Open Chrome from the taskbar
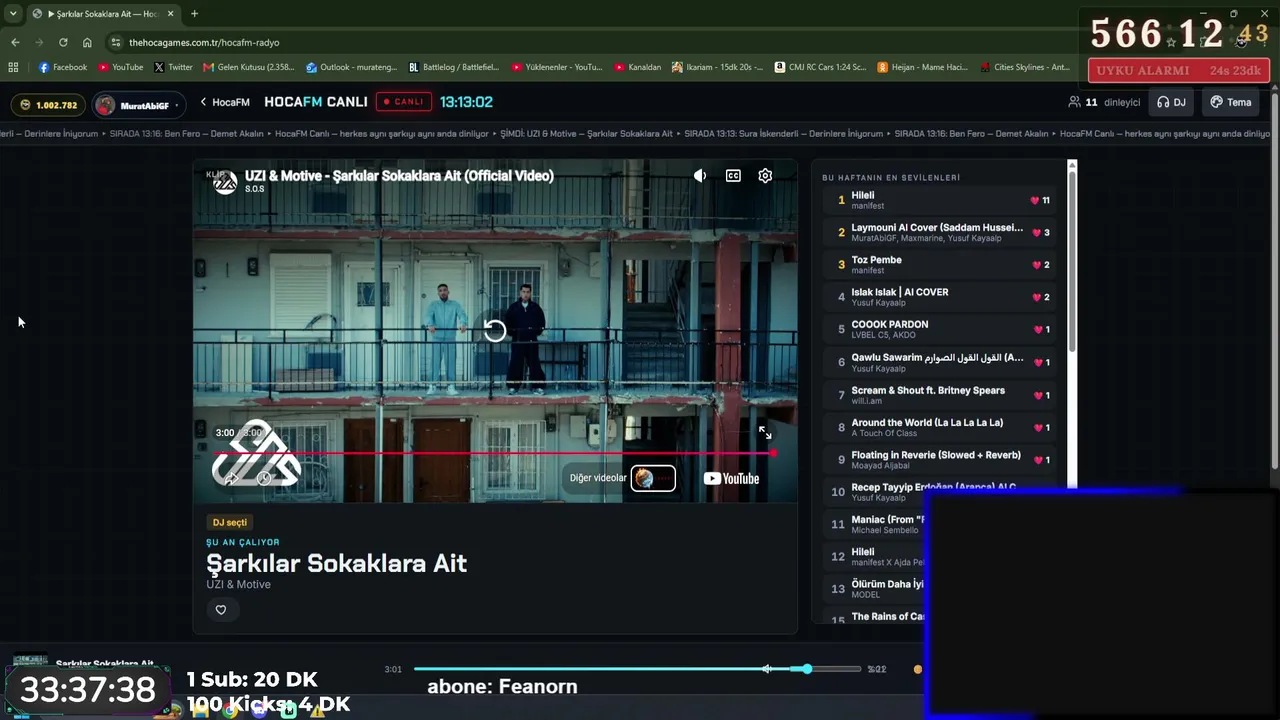The image size is (1280, 720). click(230, 711)
